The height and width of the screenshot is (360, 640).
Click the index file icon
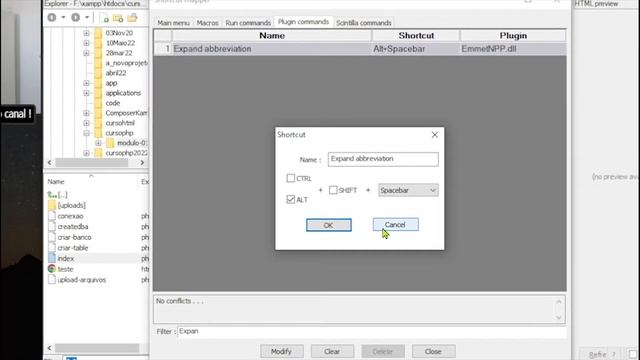52,258
